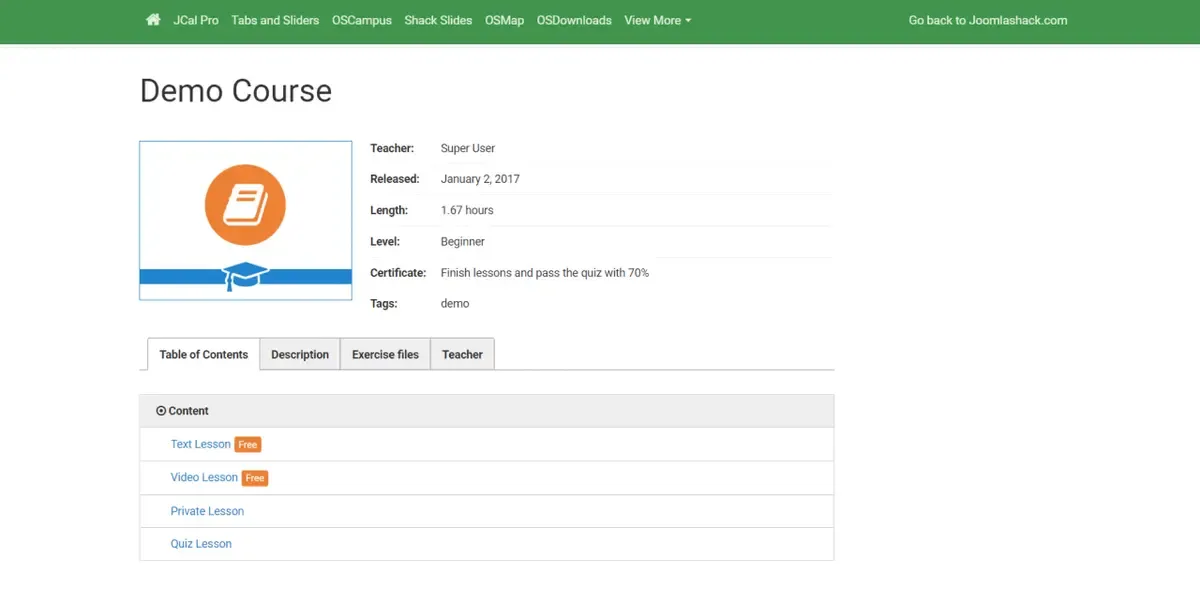Open the Video Lesson link

click(204, 477)
